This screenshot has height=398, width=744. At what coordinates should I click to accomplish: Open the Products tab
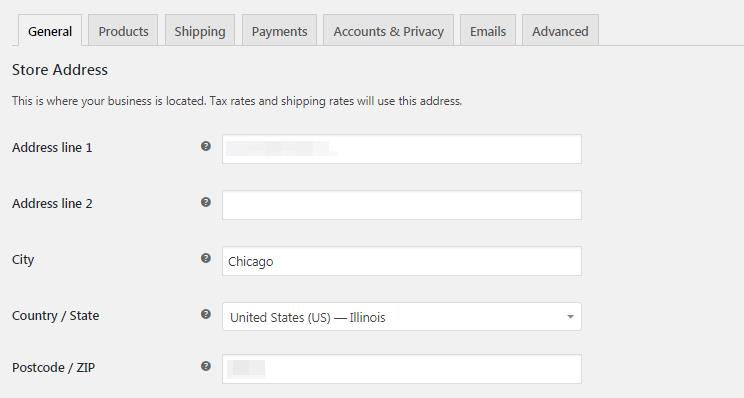(123, 30)
